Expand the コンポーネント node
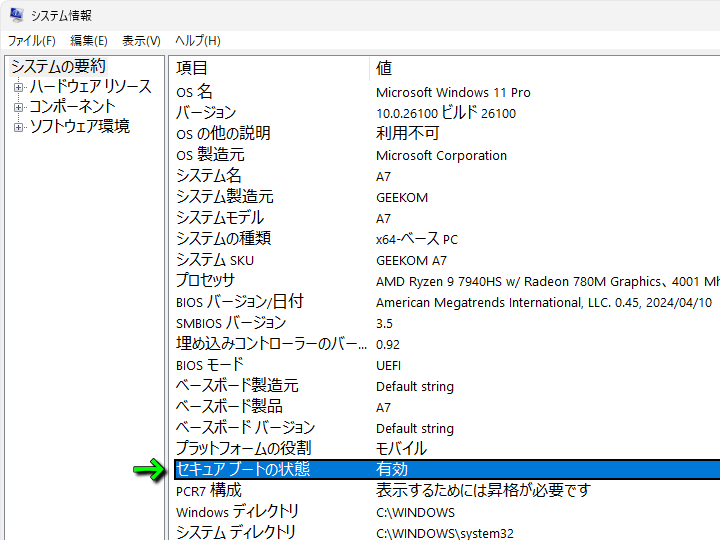720x540 pixels. [18, 107]
